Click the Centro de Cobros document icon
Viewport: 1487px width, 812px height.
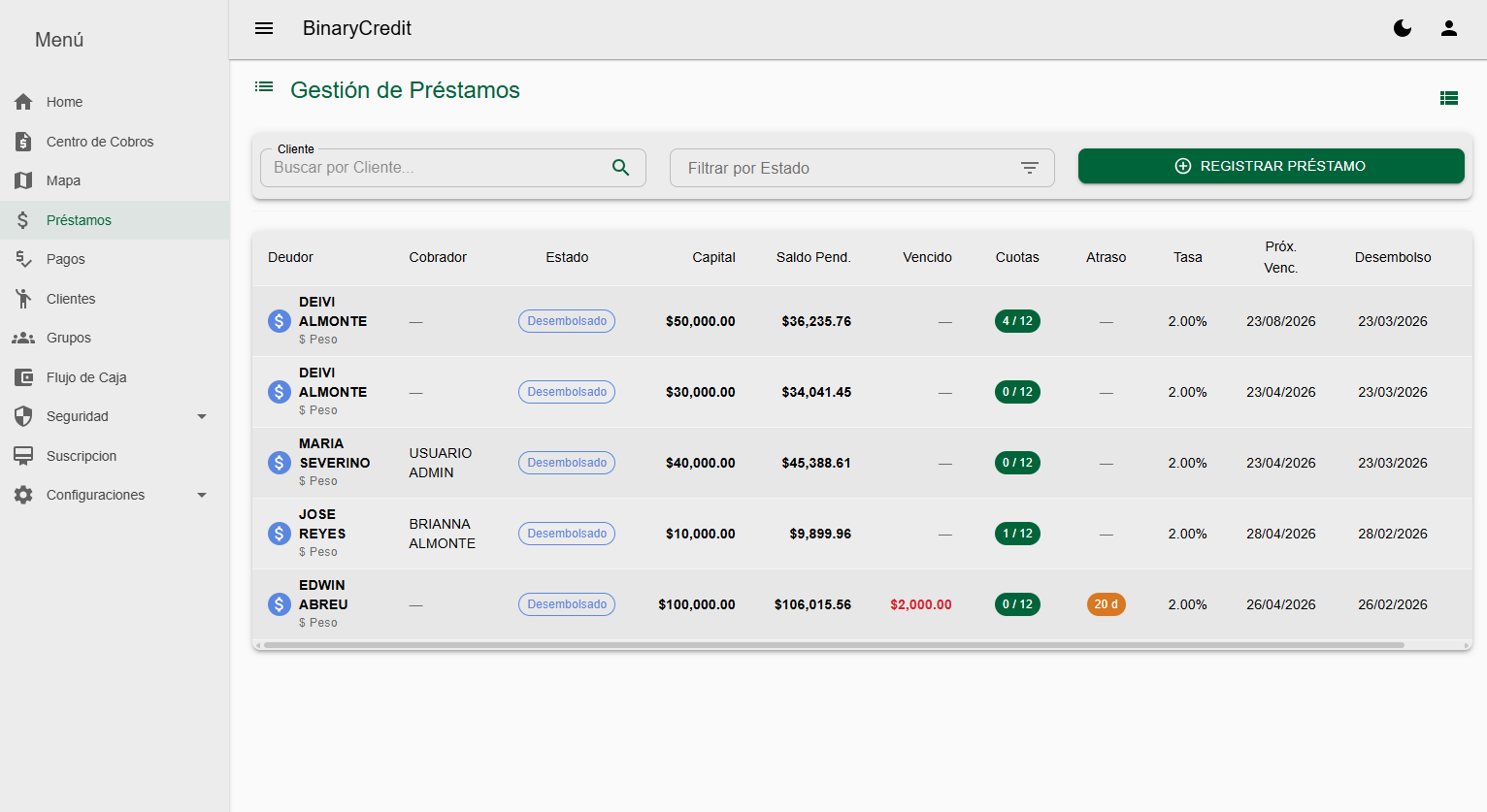tap(23, 142)
